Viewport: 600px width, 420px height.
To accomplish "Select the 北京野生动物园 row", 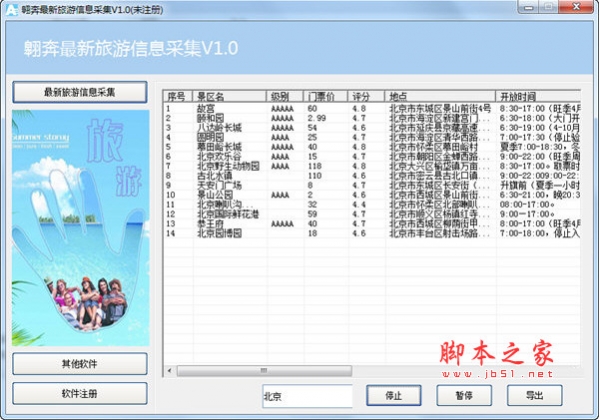I will [x=372, y=166].
